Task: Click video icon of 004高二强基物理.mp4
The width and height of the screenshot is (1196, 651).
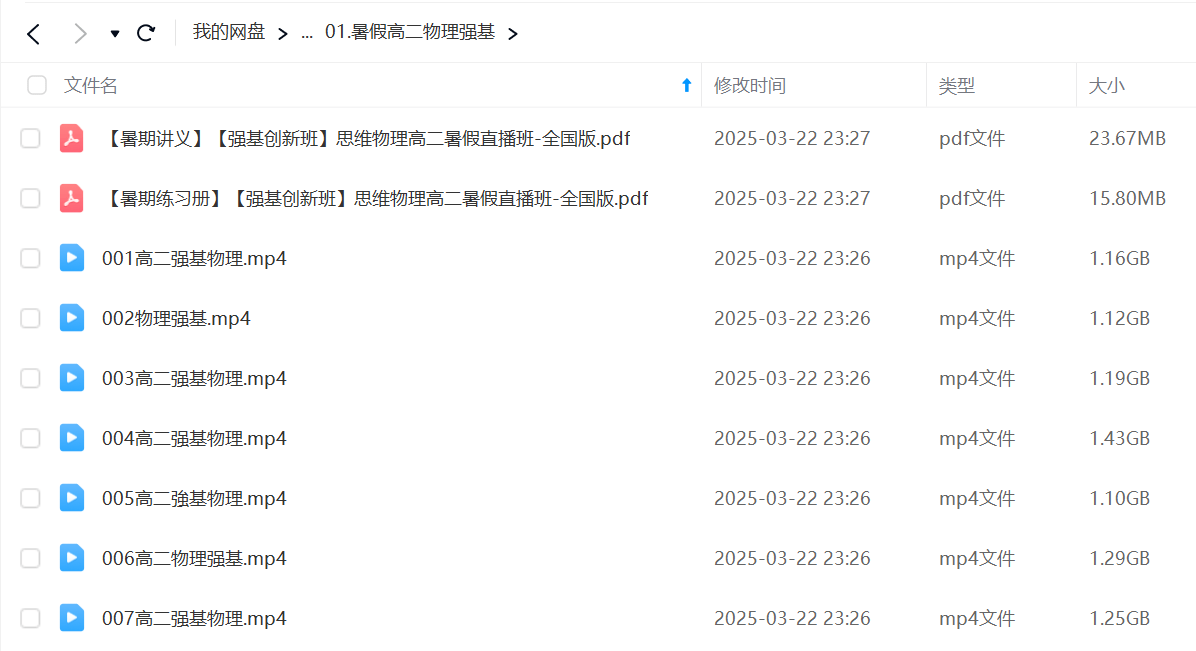Action: [x=72, y=438]
